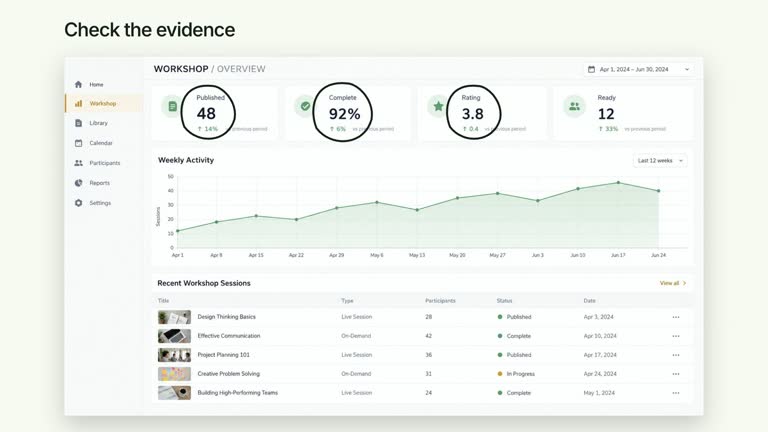This screenshot has width=768, height=432.
Task: Click the Participants column header in table
Action: (440, 301)
